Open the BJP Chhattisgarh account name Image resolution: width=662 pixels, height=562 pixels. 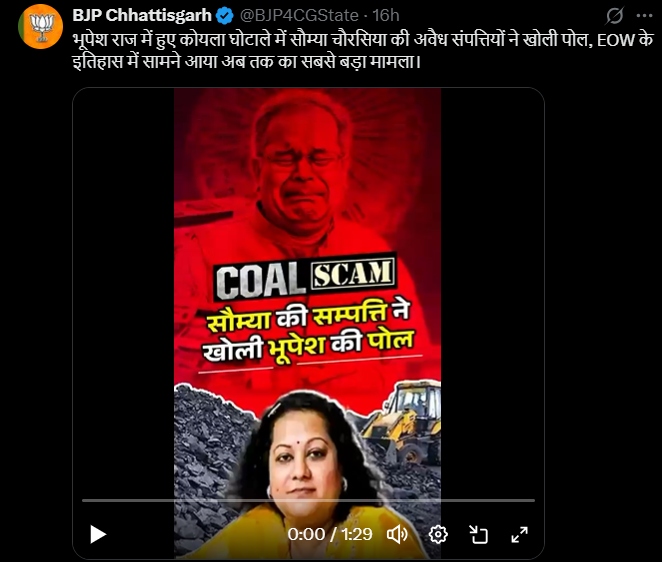click(142, 16)
